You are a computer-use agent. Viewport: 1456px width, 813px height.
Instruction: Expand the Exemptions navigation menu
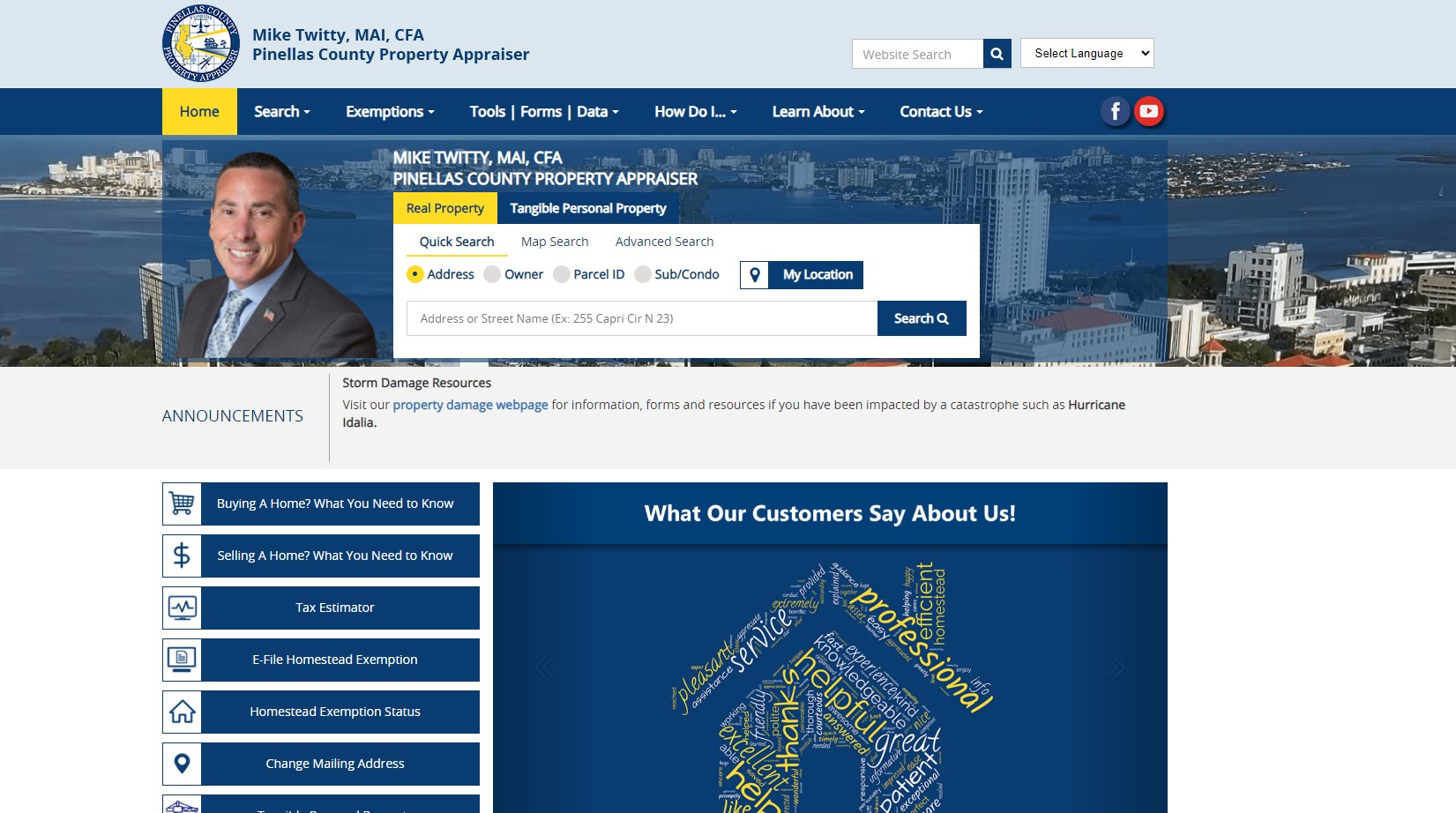(x=390, y=112)
